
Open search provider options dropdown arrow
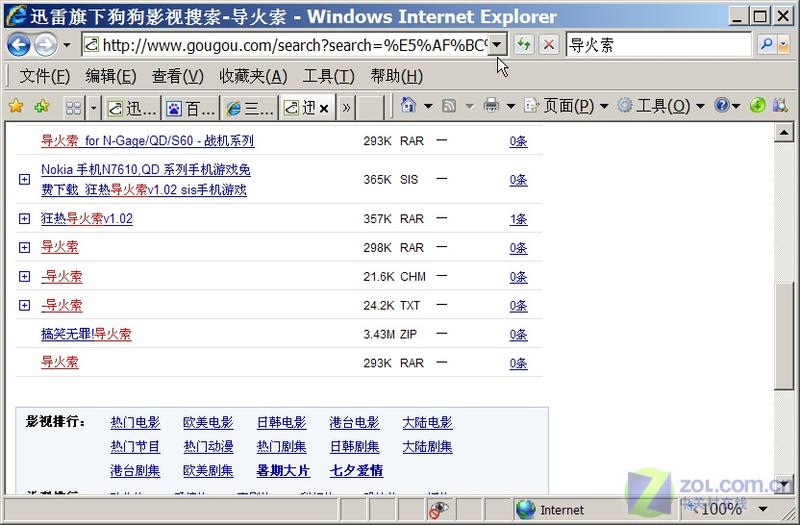[x=784, y=45]
